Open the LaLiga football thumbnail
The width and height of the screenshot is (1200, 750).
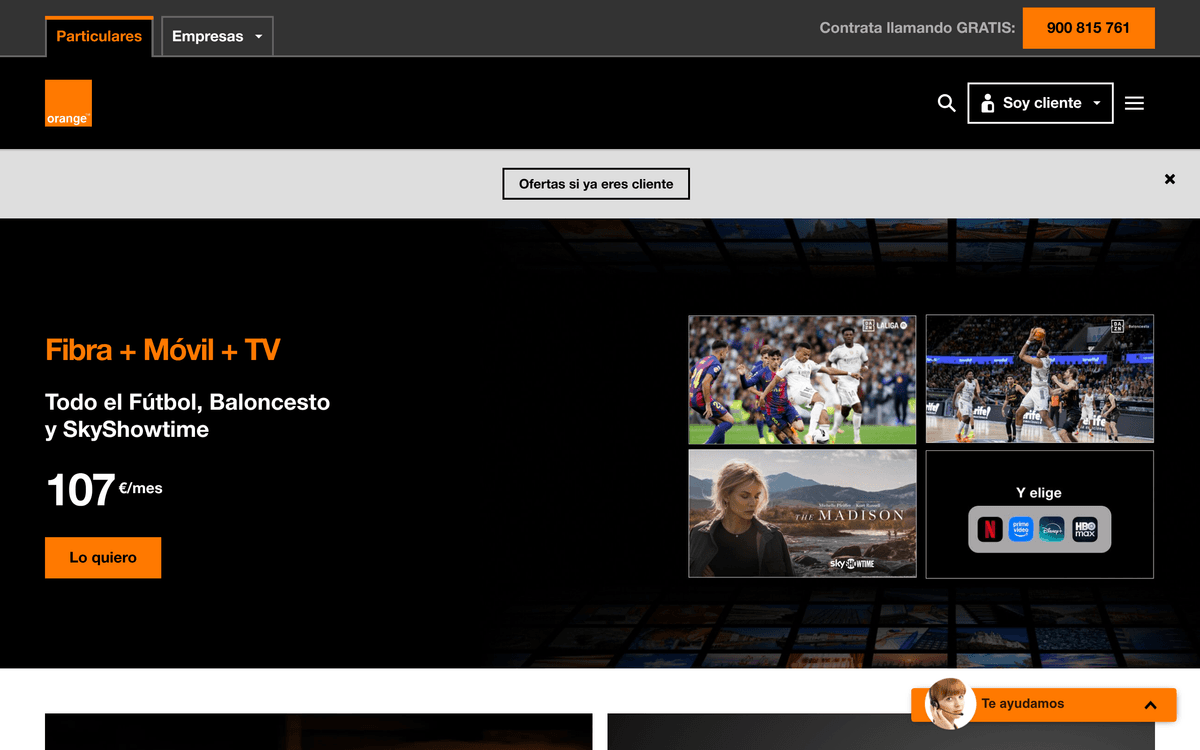(802, 379)
